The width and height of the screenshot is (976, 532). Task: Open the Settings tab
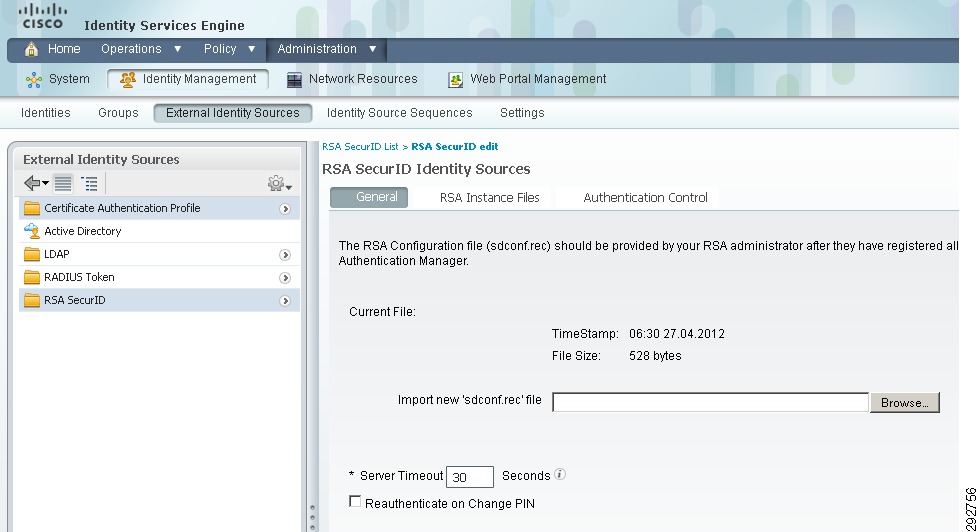pos(522,113)
